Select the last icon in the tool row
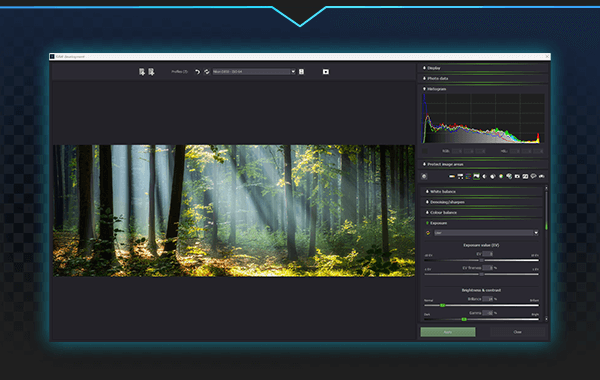600x380 pixels. point(541,176)
